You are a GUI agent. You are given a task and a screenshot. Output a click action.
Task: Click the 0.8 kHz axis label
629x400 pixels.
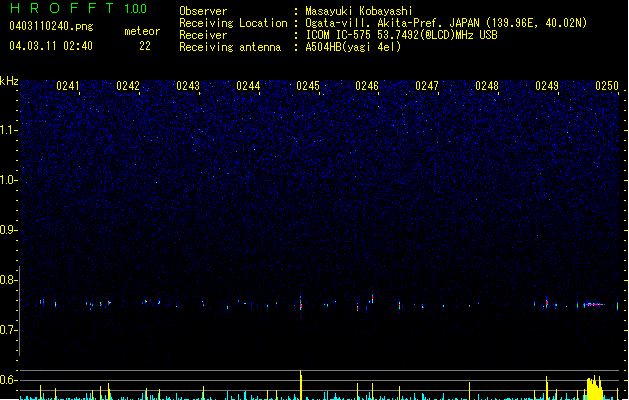pos(8,280)
